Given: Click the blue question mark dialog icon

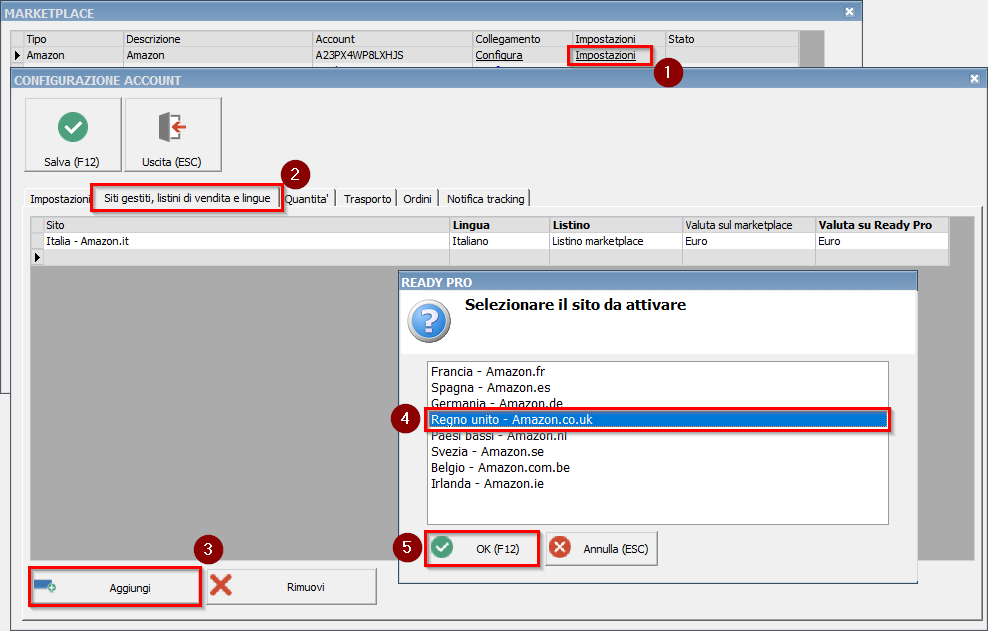Looking at the screenshot, I should pos(429,321).
